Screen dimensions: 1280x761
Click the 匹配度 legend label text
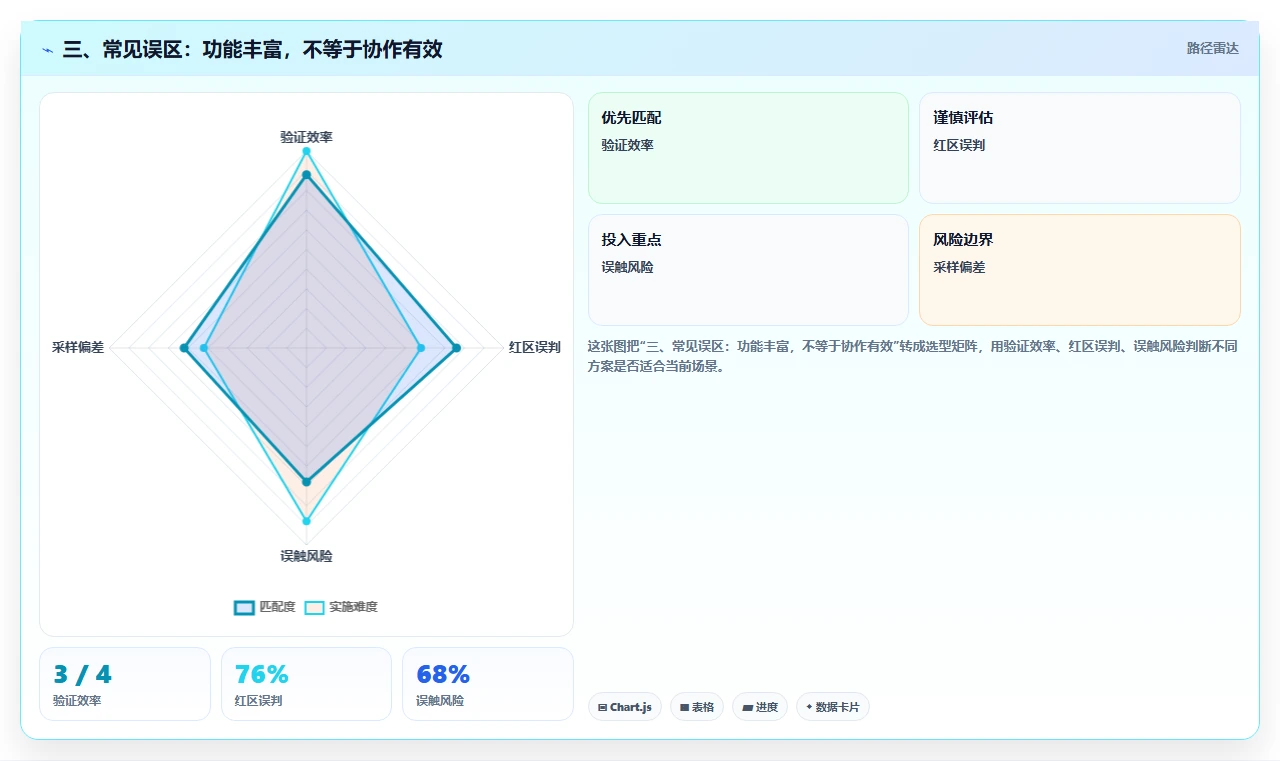tap(277, 607)
